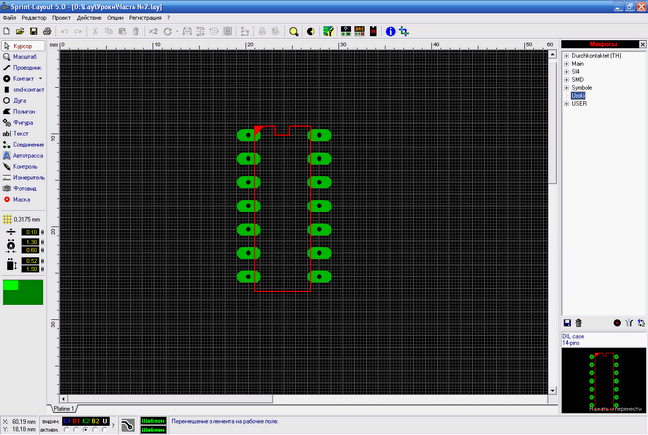
Task: Click pad hole diameter field 0.60
Action: click(30, 250)
